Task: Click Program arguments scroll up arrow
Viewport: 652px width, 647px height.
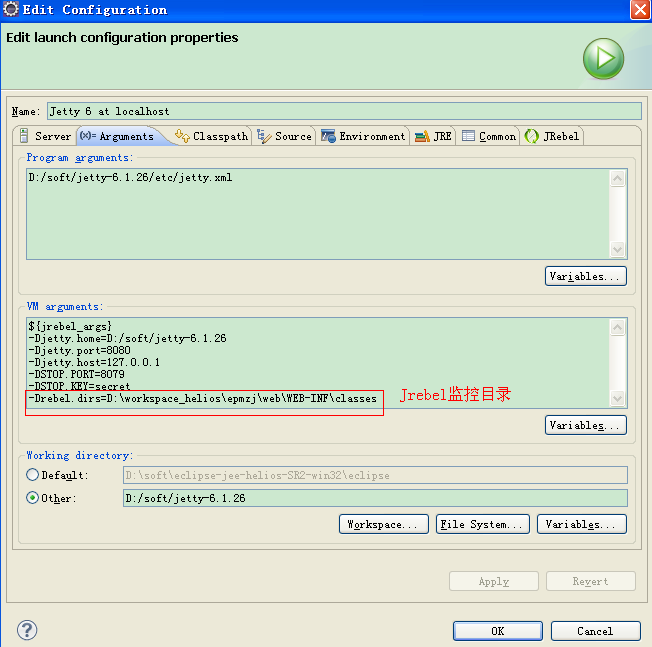Action: [x=617, y=179]
